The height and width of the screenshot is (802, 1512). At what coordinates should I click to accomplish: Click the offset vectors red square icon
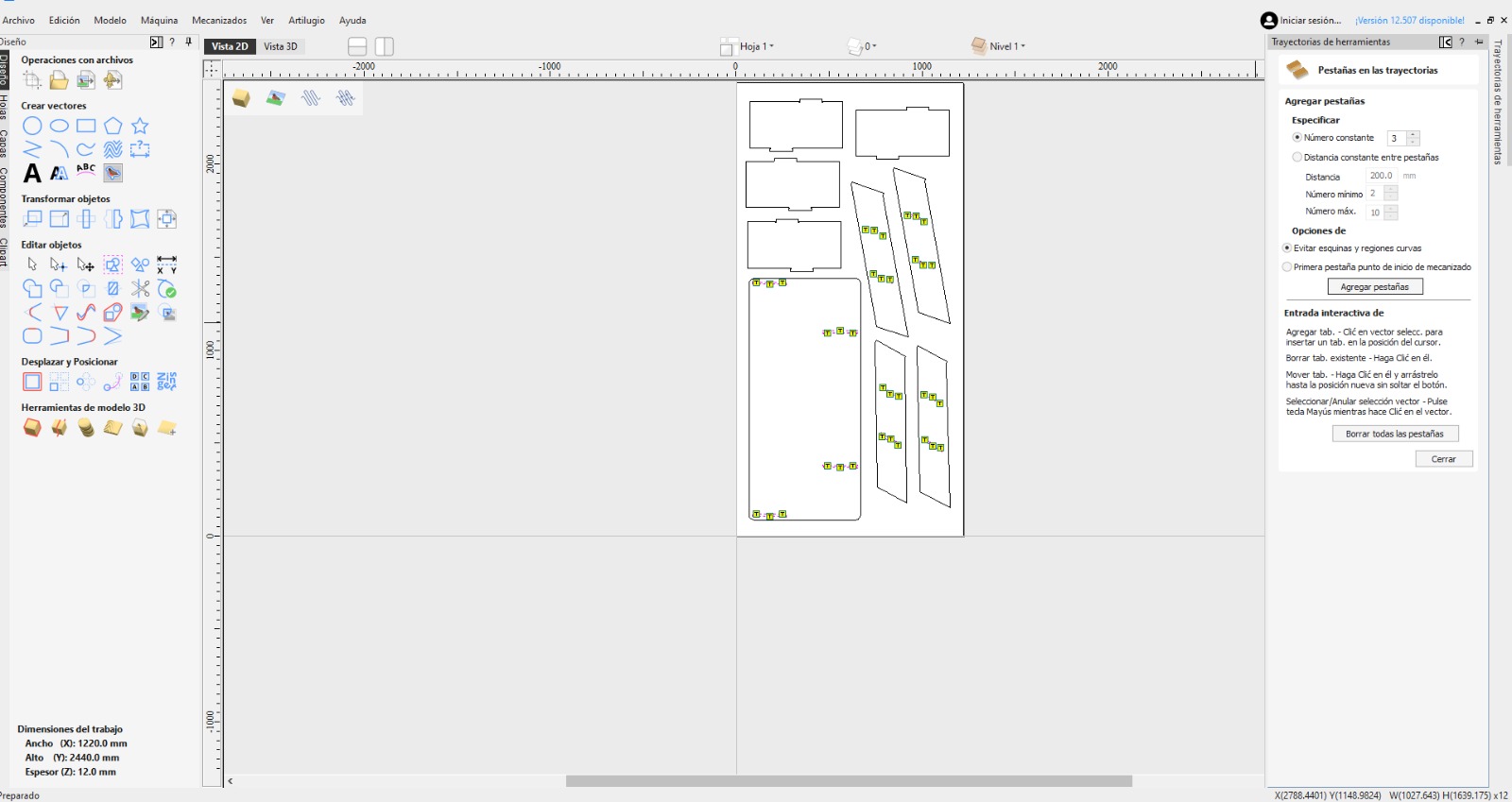point(32,382)
